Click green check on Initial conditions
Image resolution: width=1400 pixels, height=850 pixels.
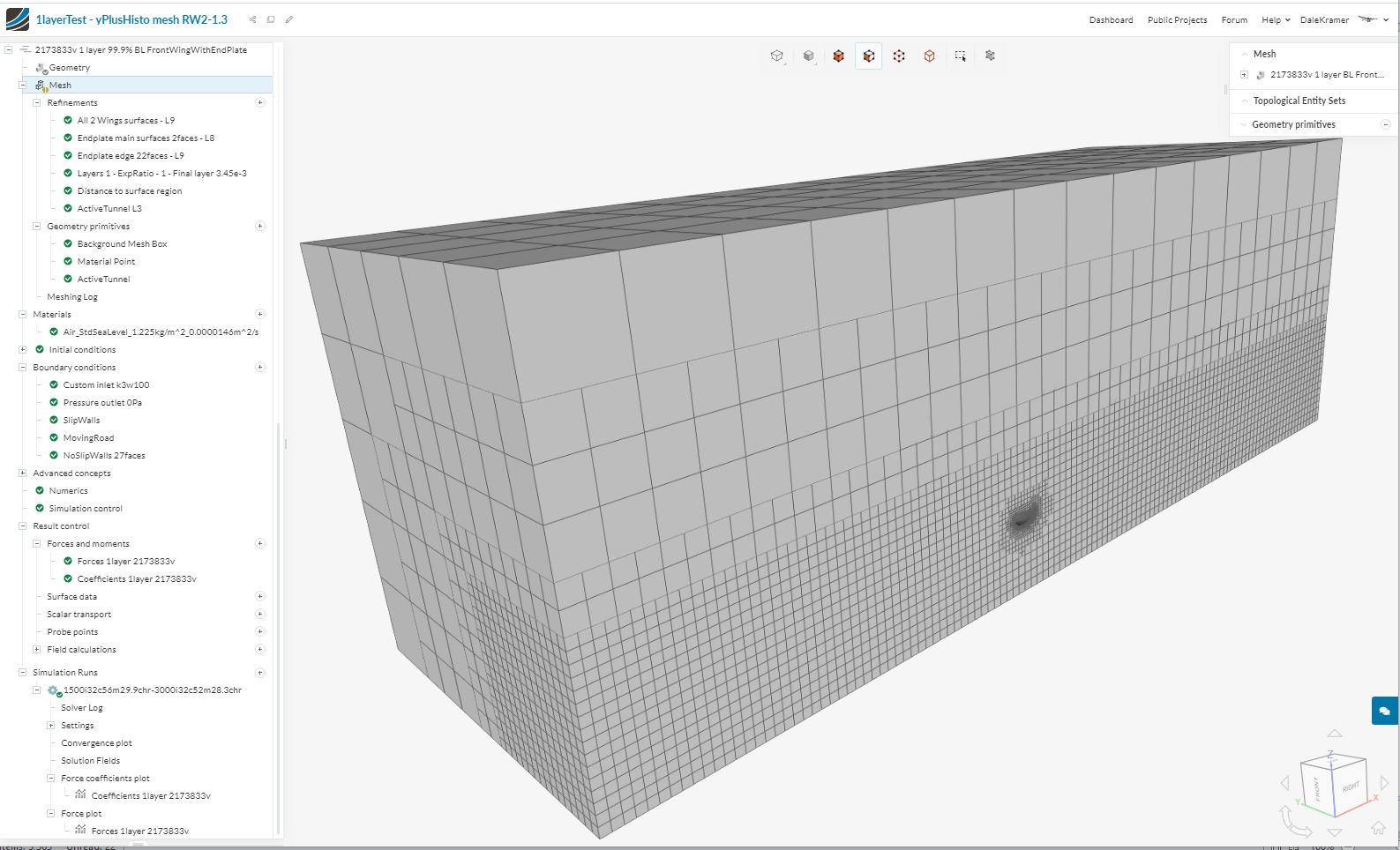40,349
